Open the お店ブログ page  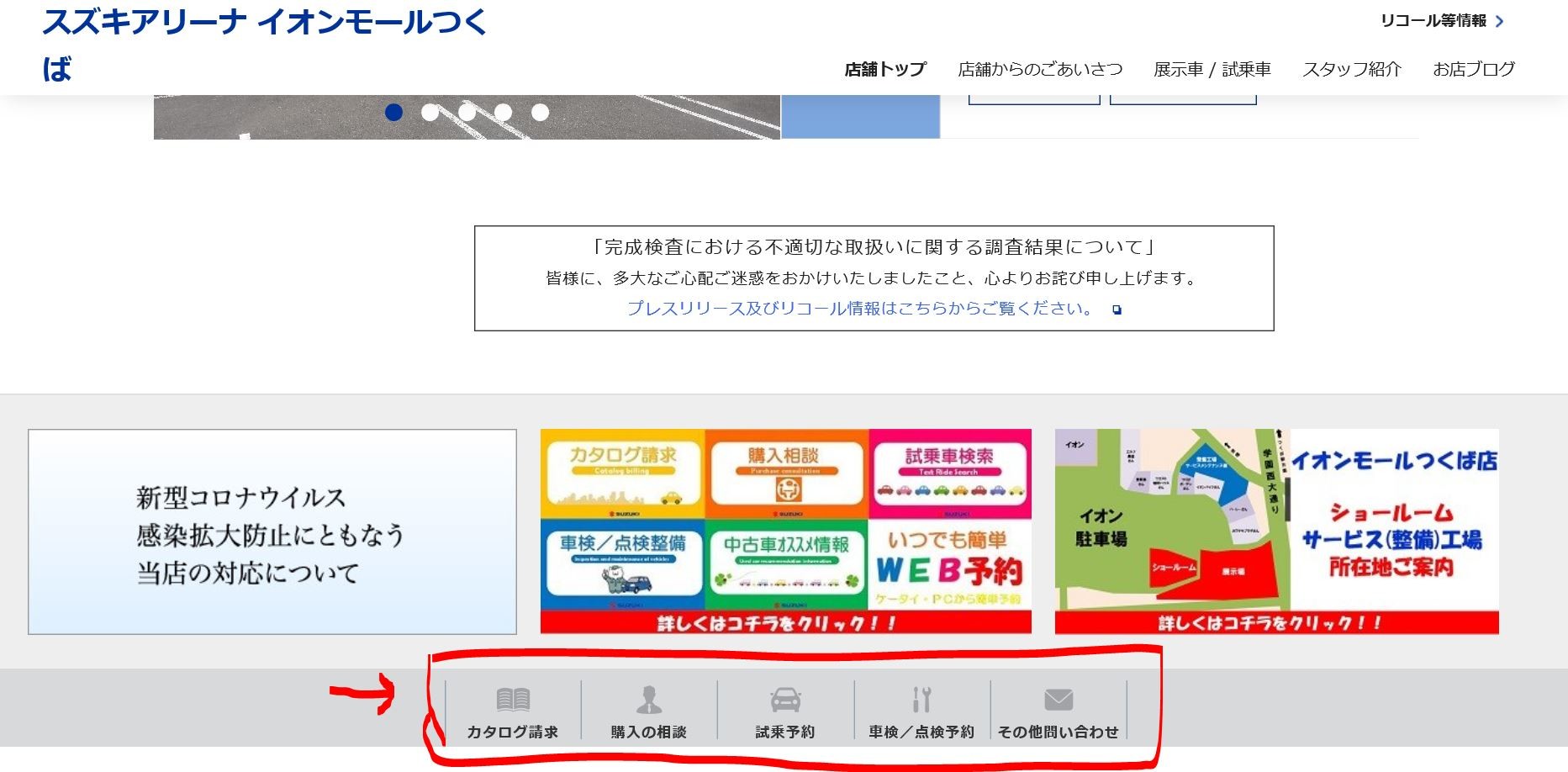tap(1473, 70)
